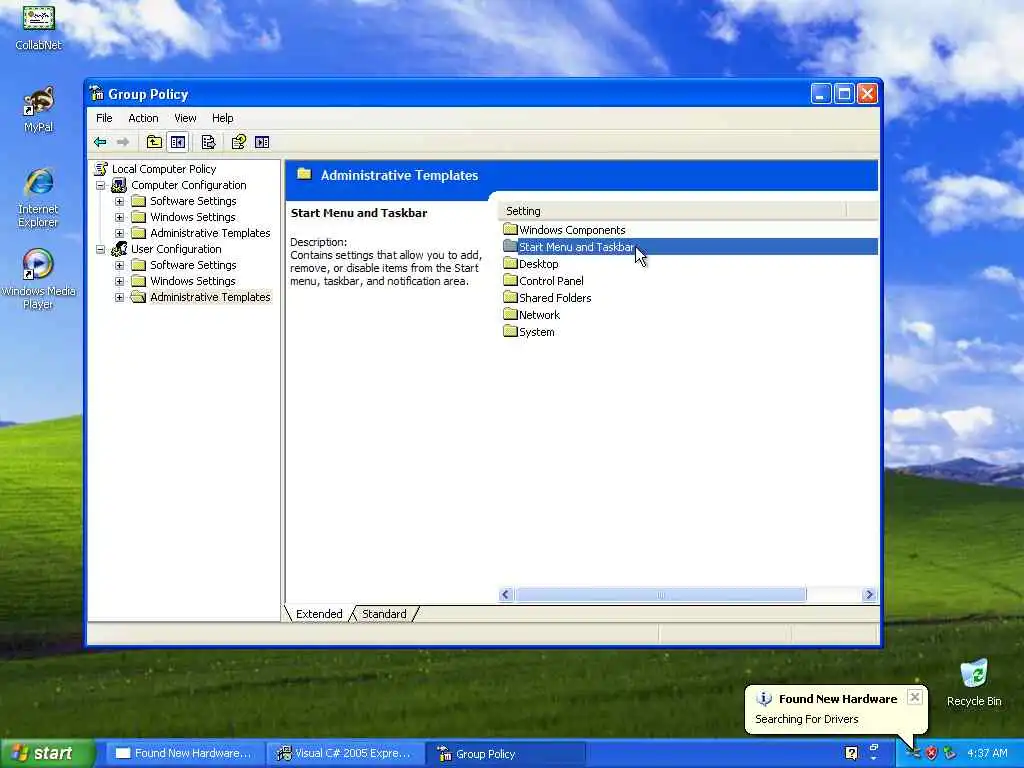Click the help question mark taskbar icon
1024x768 pixels.
point(851,753)
